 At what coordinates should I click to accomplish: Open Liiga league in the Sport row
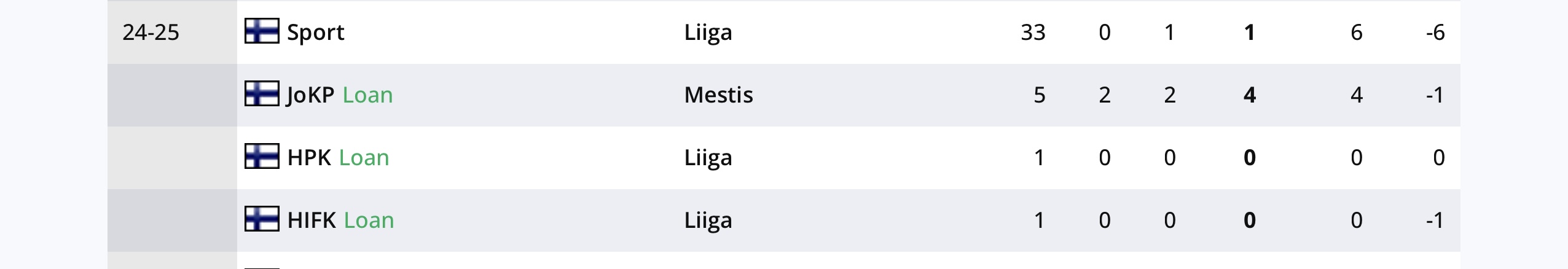point(708,33)
